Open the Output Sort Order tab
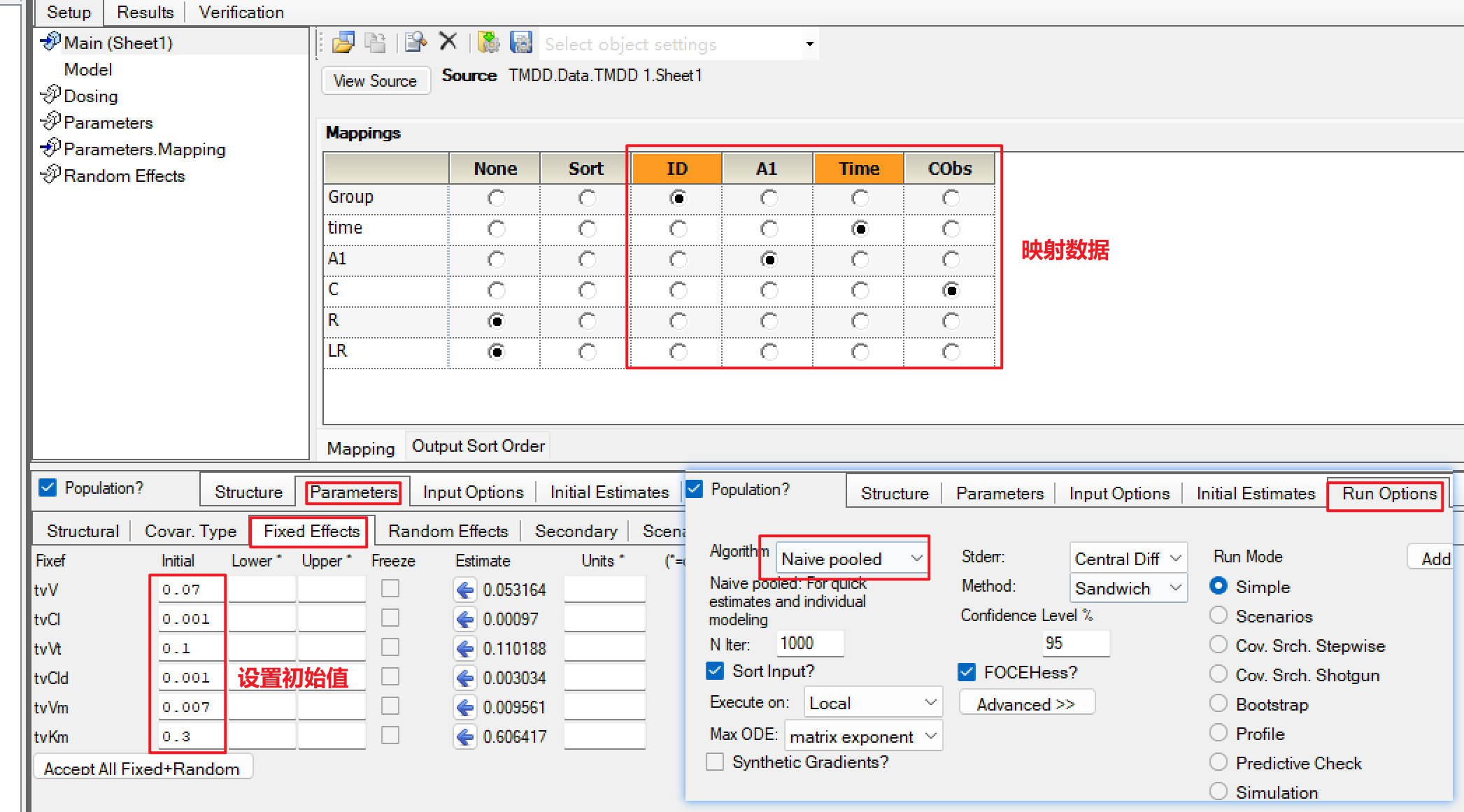 tap(478, 446)
